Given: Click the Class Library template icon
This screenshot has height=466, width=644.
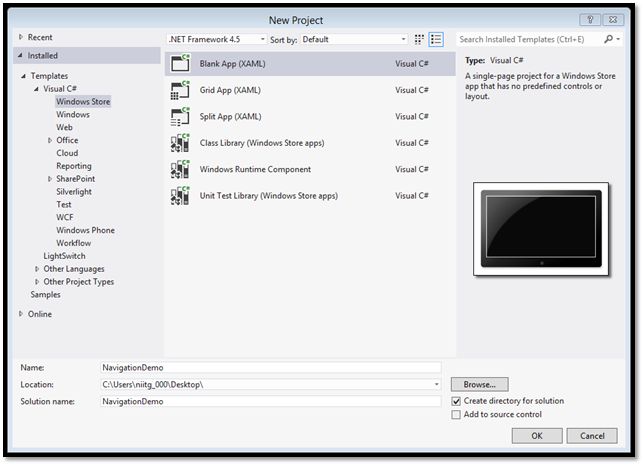Looking at the screenshot, I should (x=180, y=143).
